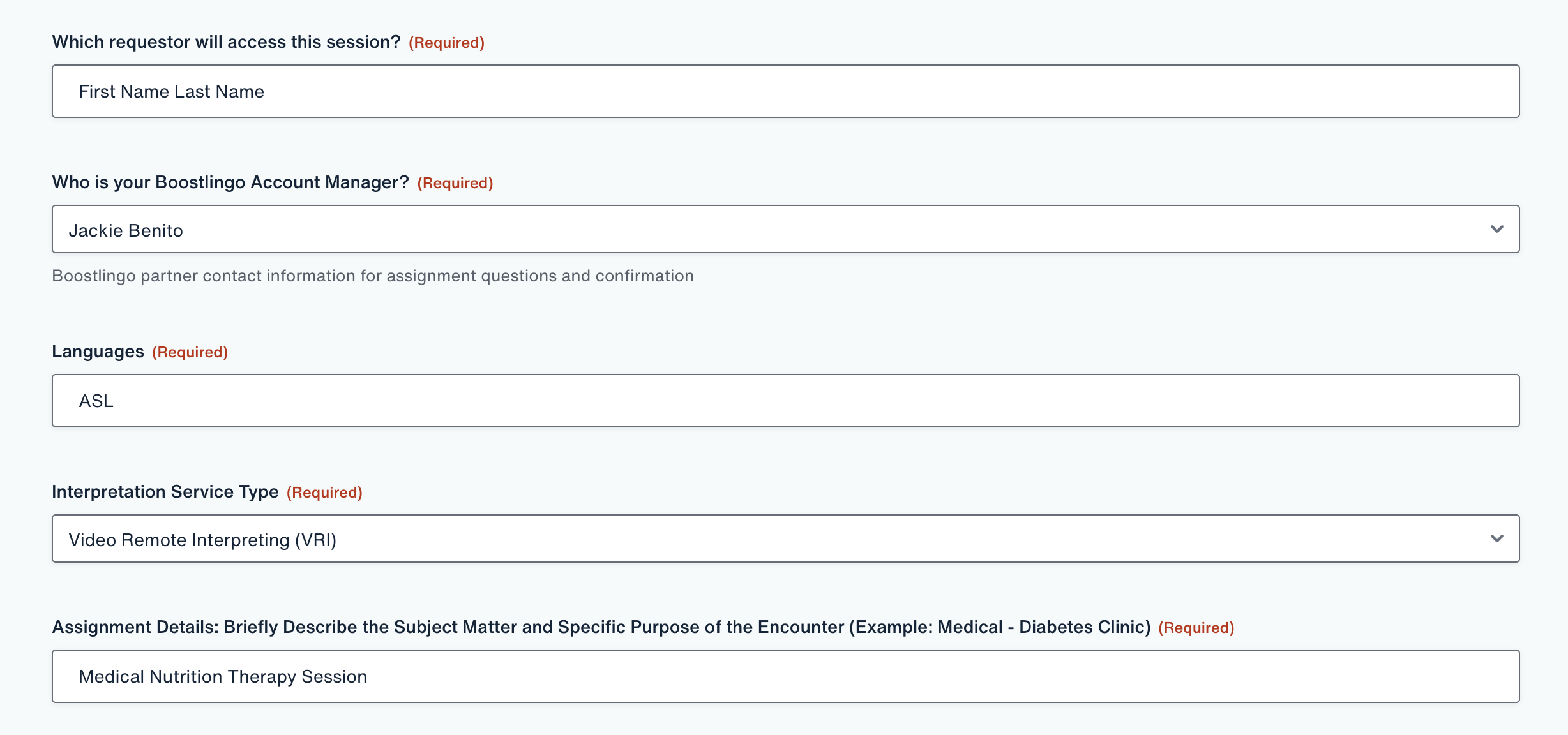Click the Required marker beside the requestor question

tap(446, 43)
